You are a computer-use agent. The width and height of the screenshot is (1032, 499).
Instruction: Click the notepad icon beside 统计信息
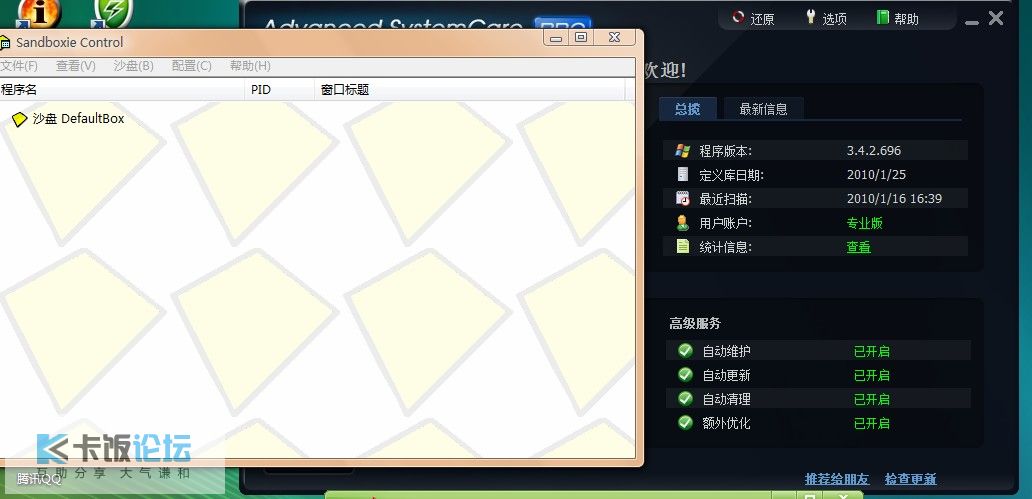(x=683, y=246)
